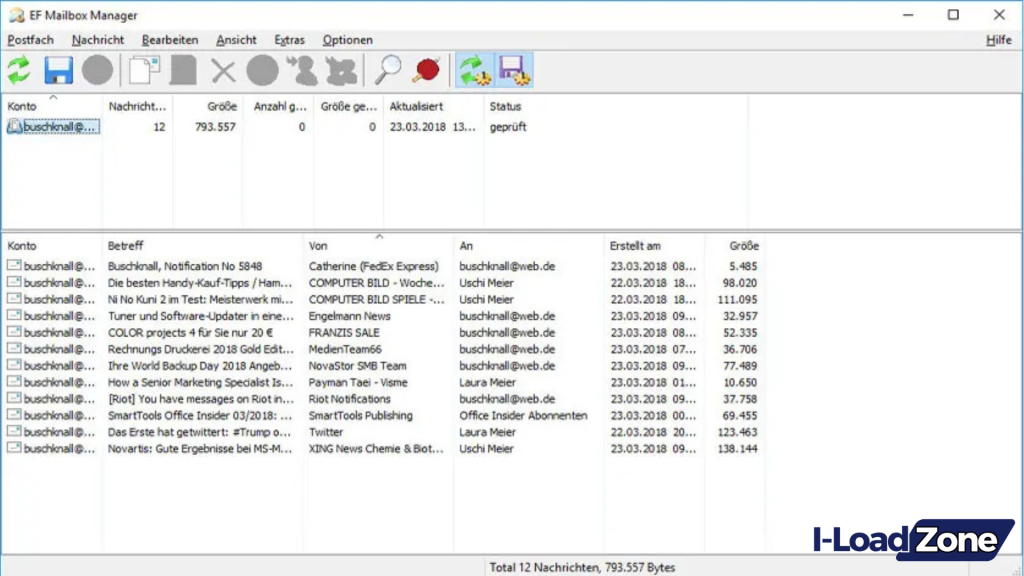Click the red paddle spam icon
Image resolution: width=1024 pixels, height=576 pixels.
[426, 69]
